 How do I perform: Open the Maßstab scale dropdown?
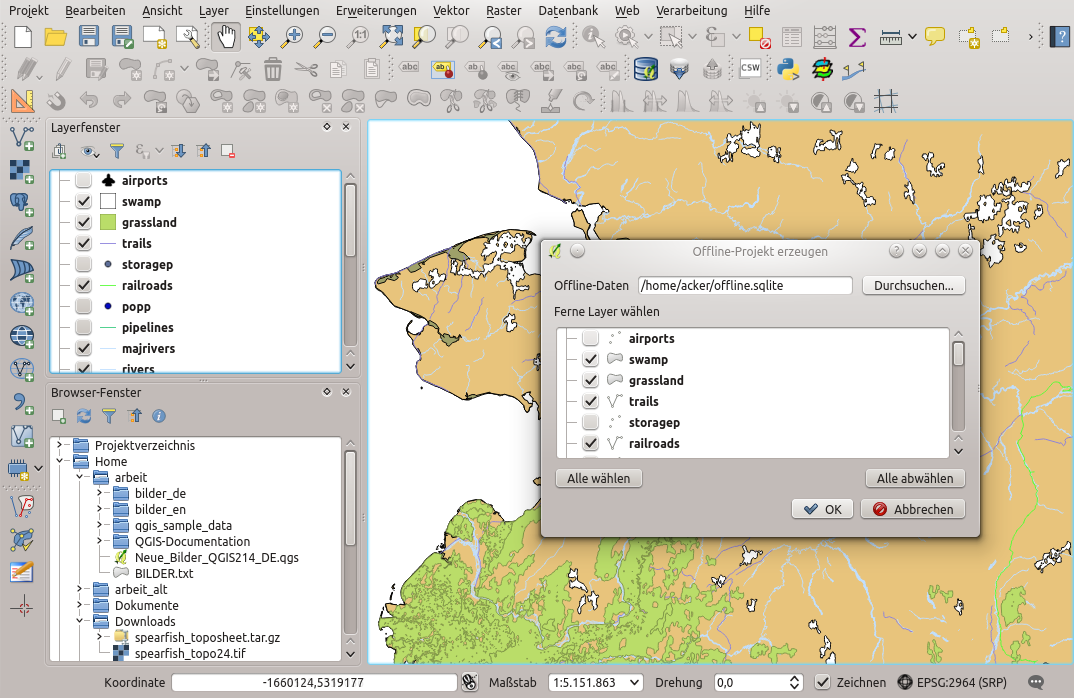coord(633,682)
